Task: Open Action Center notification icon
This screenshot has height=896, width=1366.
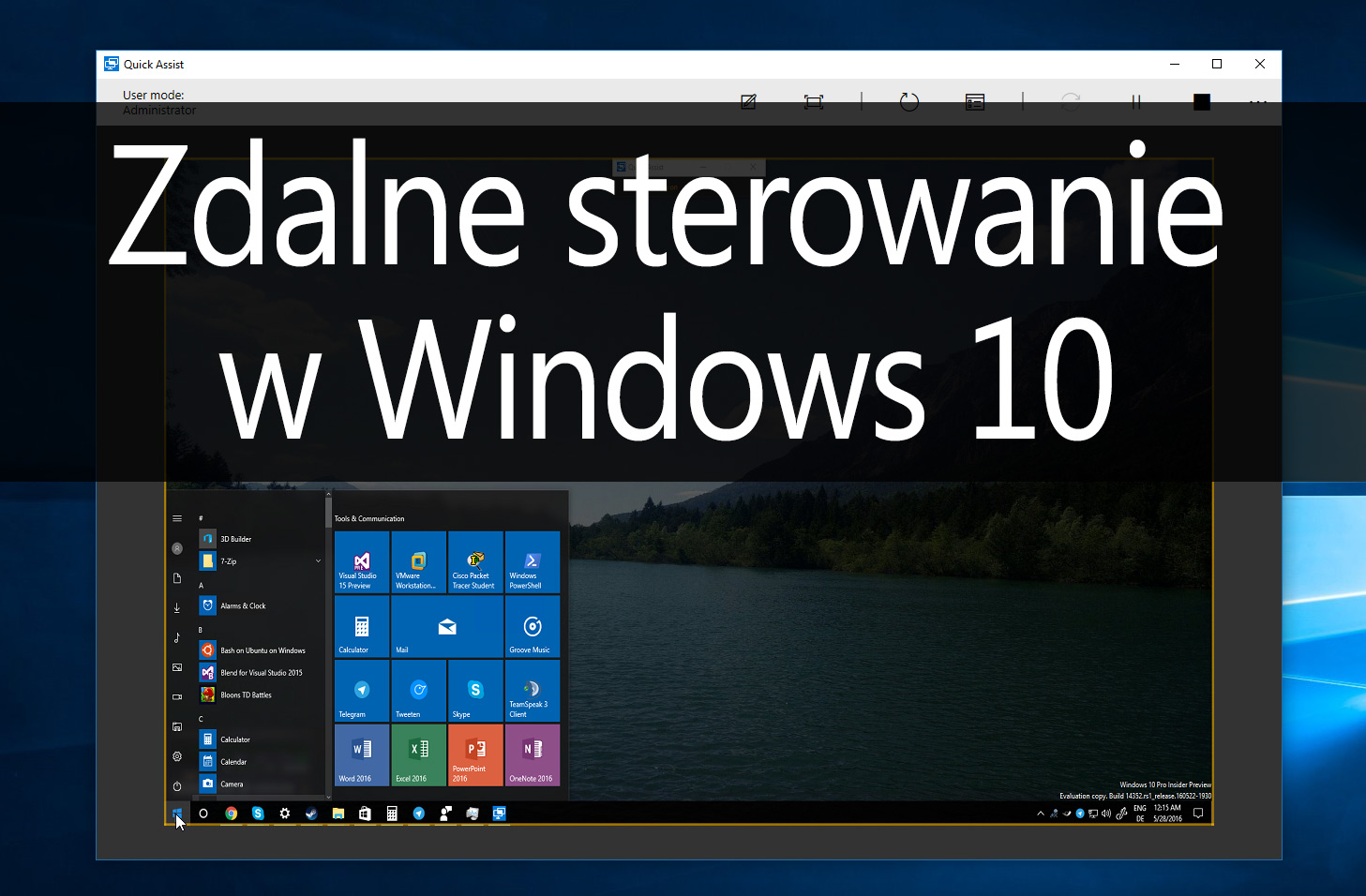Action: tap(1198, 814)
